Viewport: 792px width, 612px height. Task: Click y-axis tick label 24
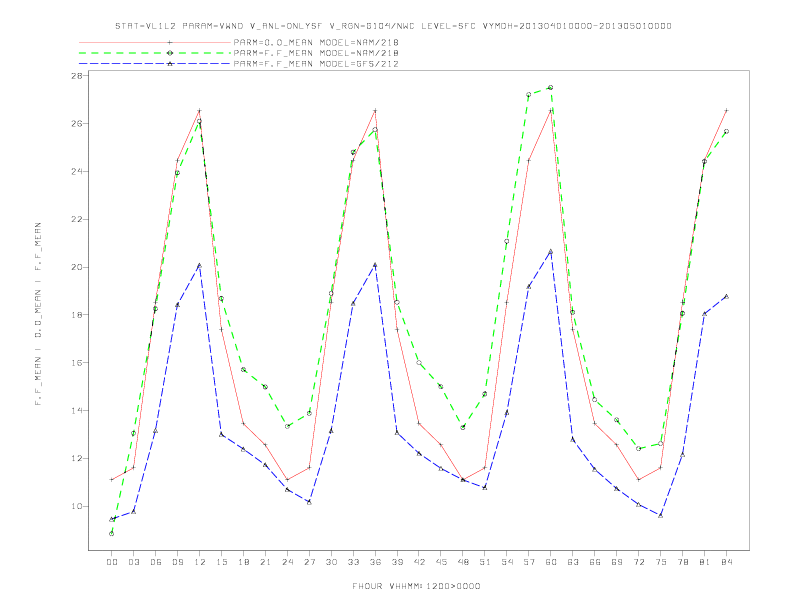[78, 171]
